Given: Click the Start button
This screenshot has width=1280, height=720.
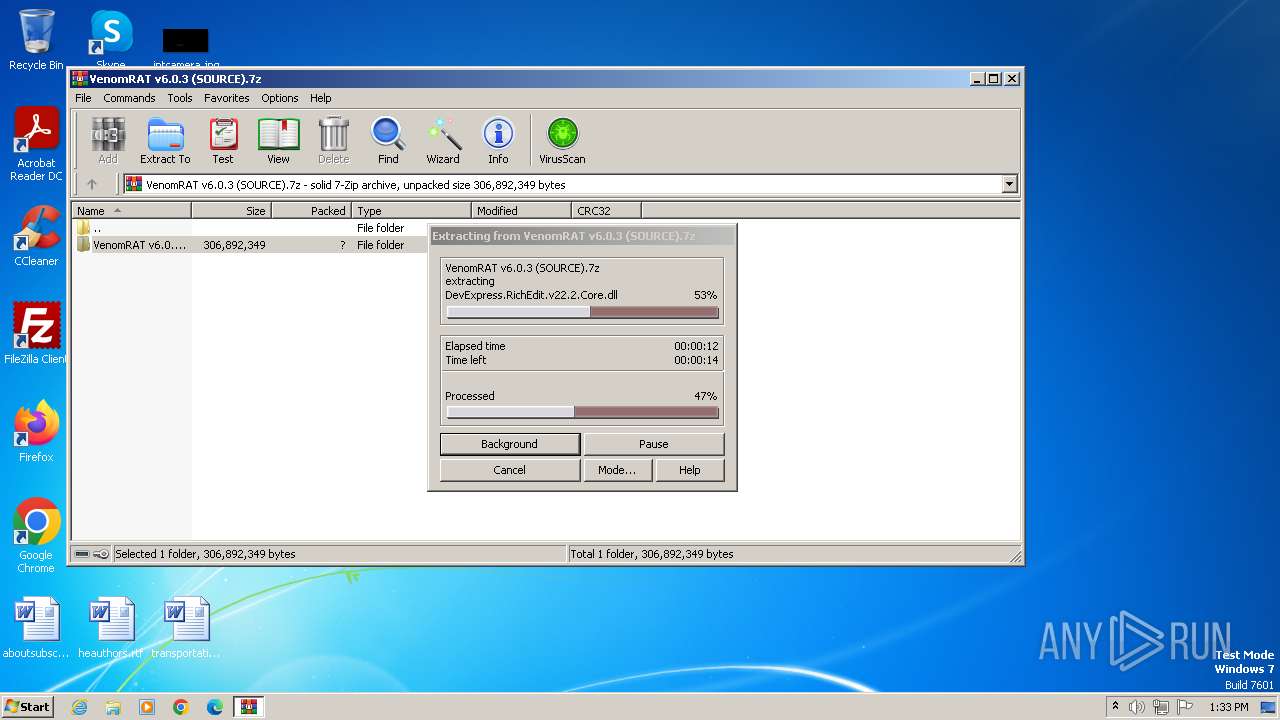Looking at the screenshot, I should [27, 707].
